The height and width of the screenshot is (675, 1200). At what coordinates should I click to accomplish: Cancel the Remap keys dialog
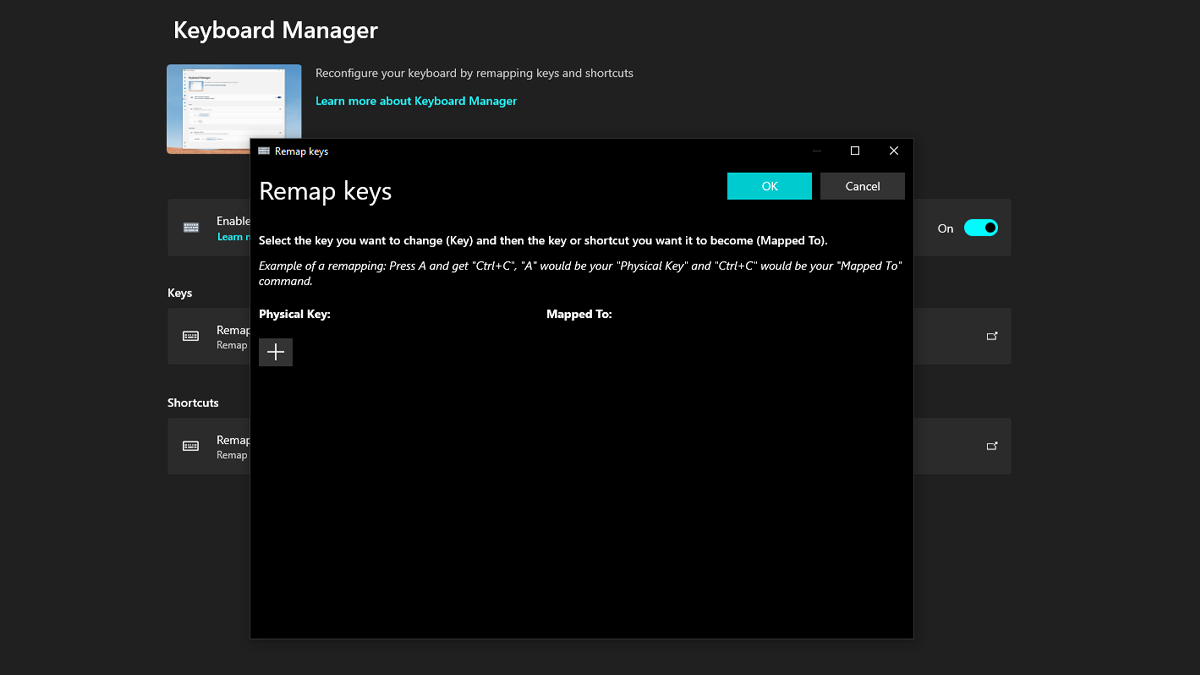tap(862, 186)
